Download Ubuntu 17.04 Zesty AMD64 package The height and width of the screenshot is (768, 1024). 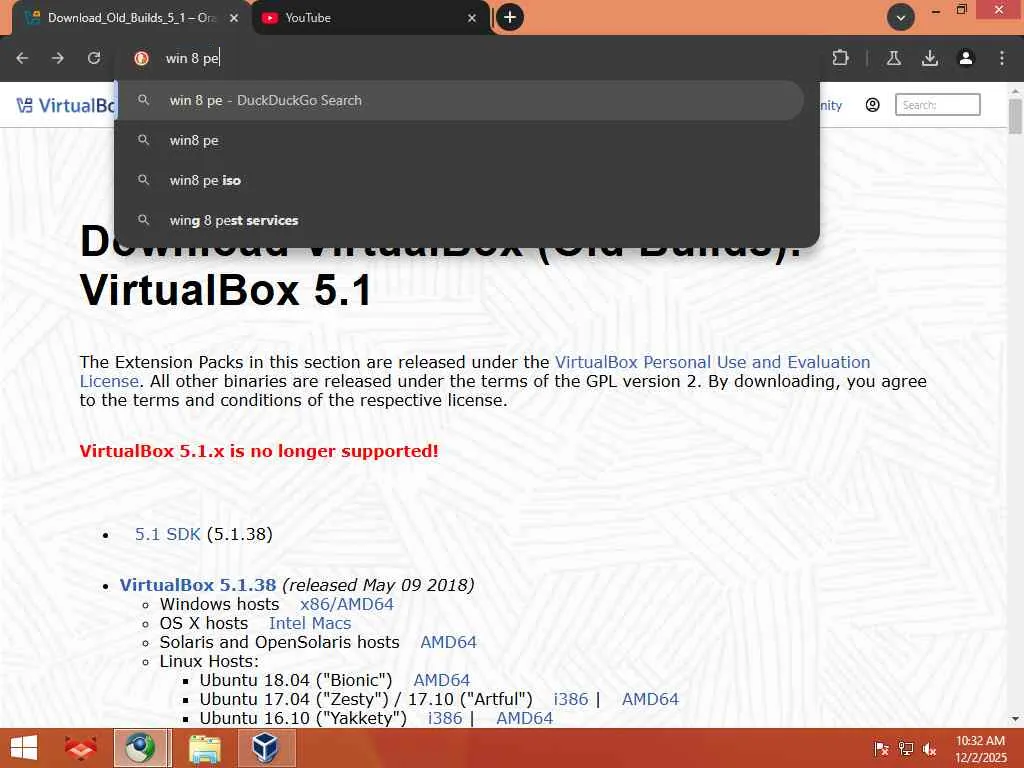pos(650,699)
